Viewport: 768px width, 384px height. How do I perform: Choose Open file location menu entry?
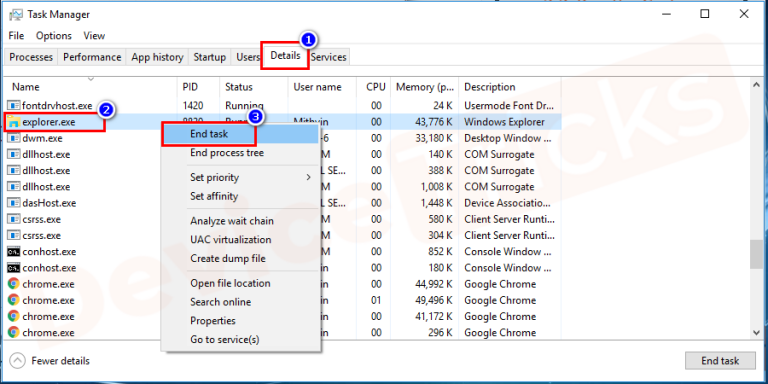230,284
